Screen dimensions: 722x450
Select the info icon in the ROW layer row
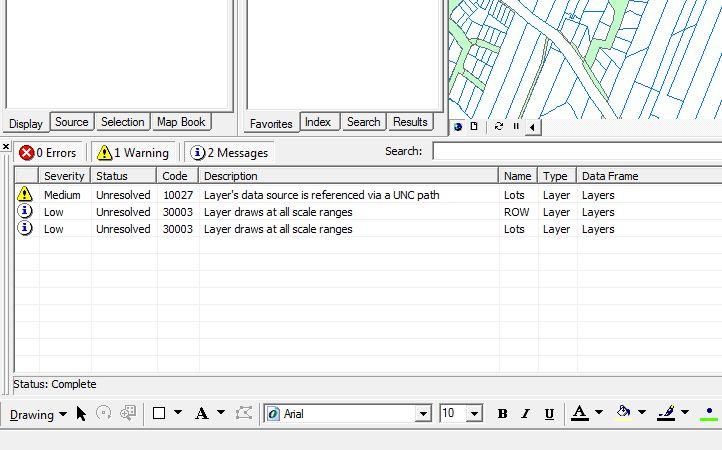[x=25, y=211]
